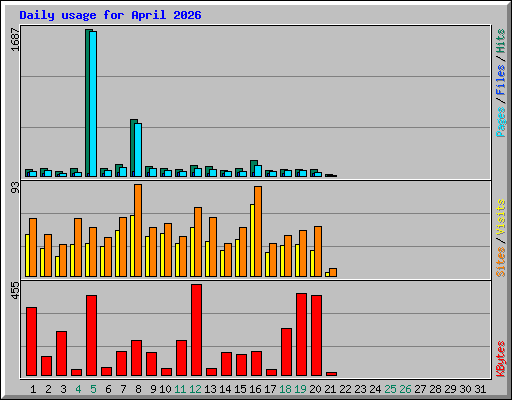Click the day 8 hits bar in top chart
This screenshot has height=400, width=512.
pos(133,148)
